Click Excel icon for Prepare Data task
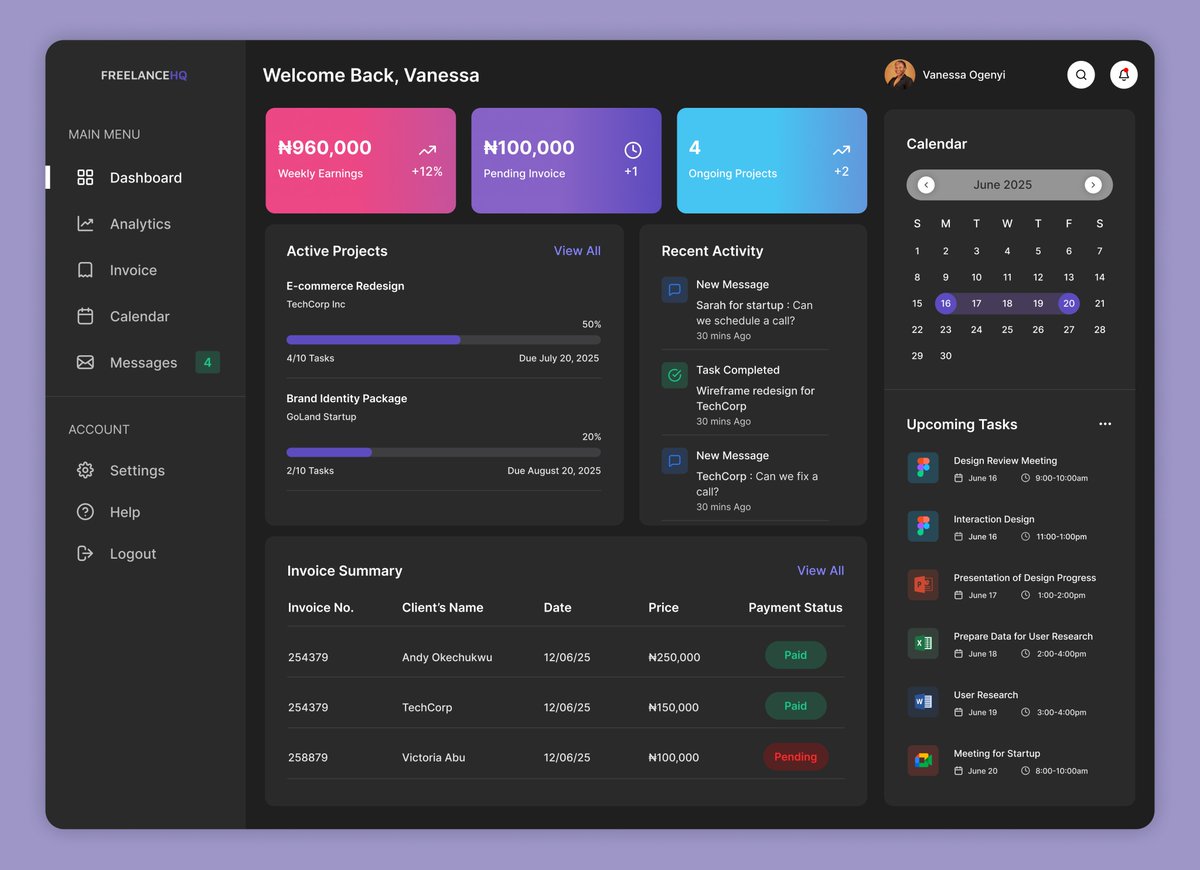 click(x=923, y=643)
